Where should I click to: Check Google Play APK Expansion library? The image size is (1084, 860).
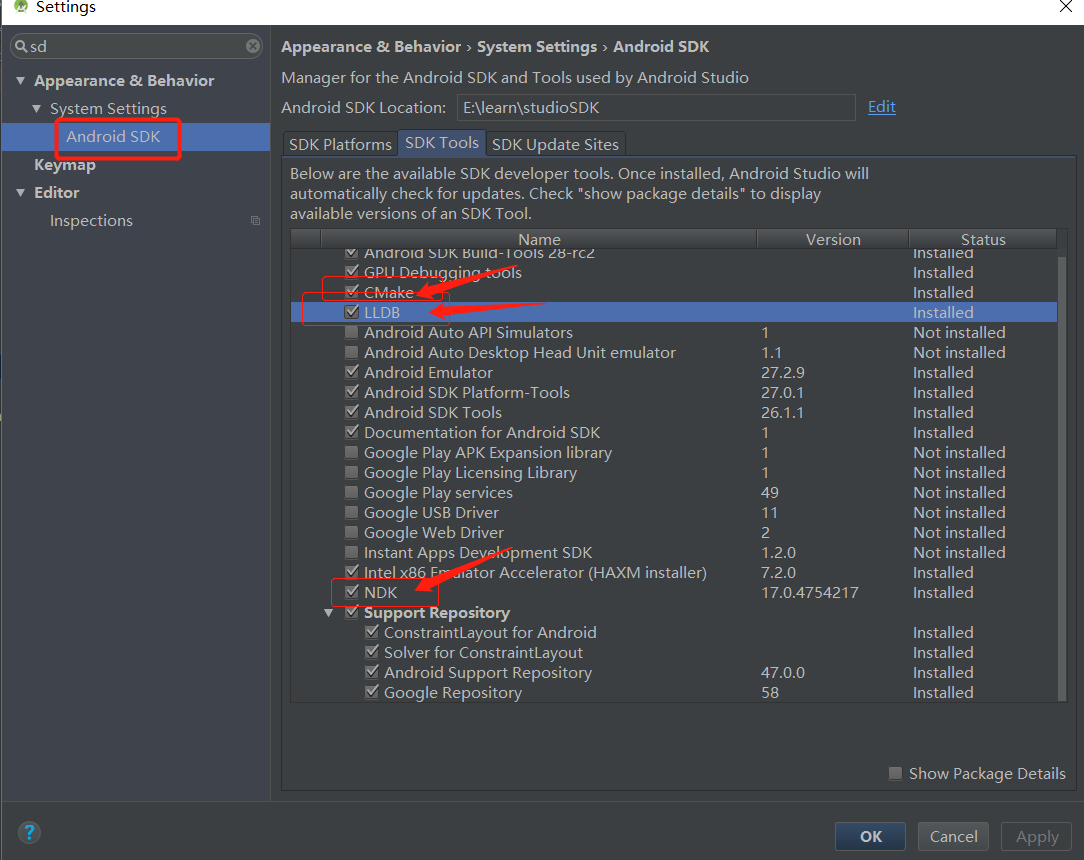[352, 452]
